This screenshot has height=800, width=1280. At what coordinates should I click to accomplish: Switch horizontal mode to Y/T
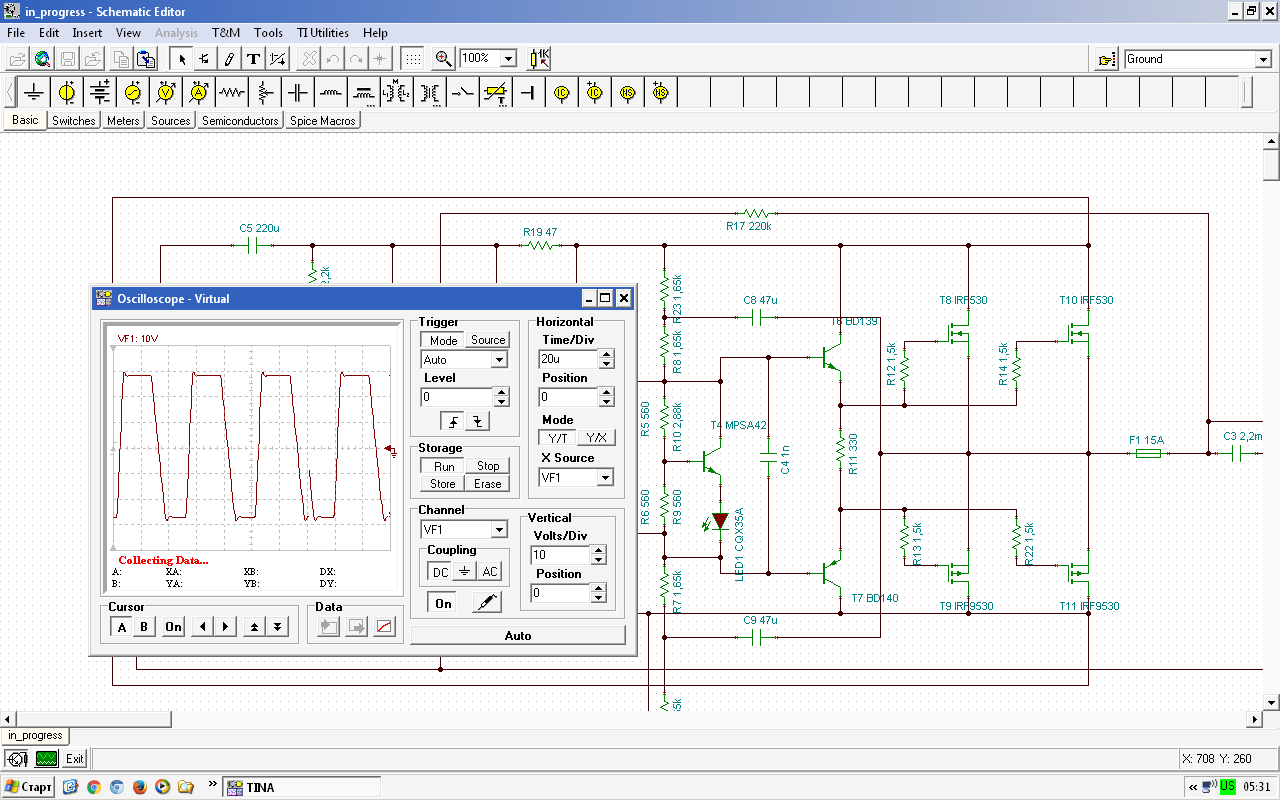click(558, 438)
